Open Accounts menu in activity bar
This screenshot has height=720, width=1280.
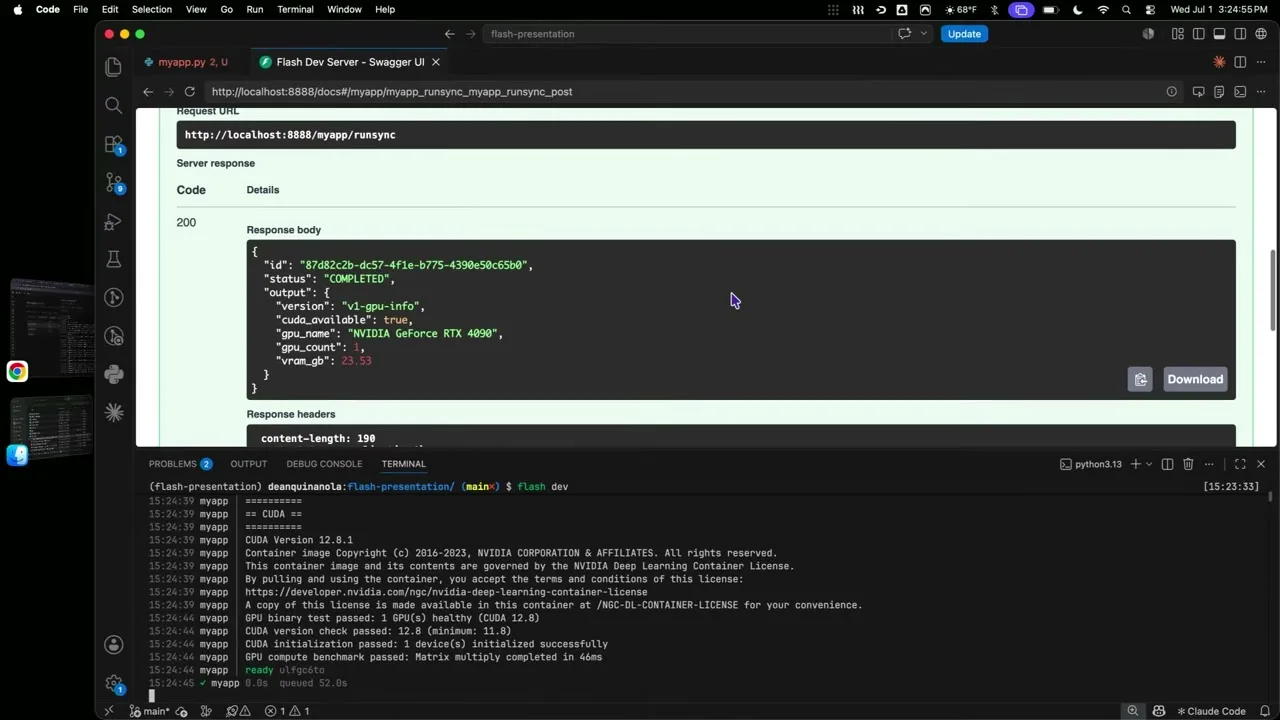click(x=114, y=645)
